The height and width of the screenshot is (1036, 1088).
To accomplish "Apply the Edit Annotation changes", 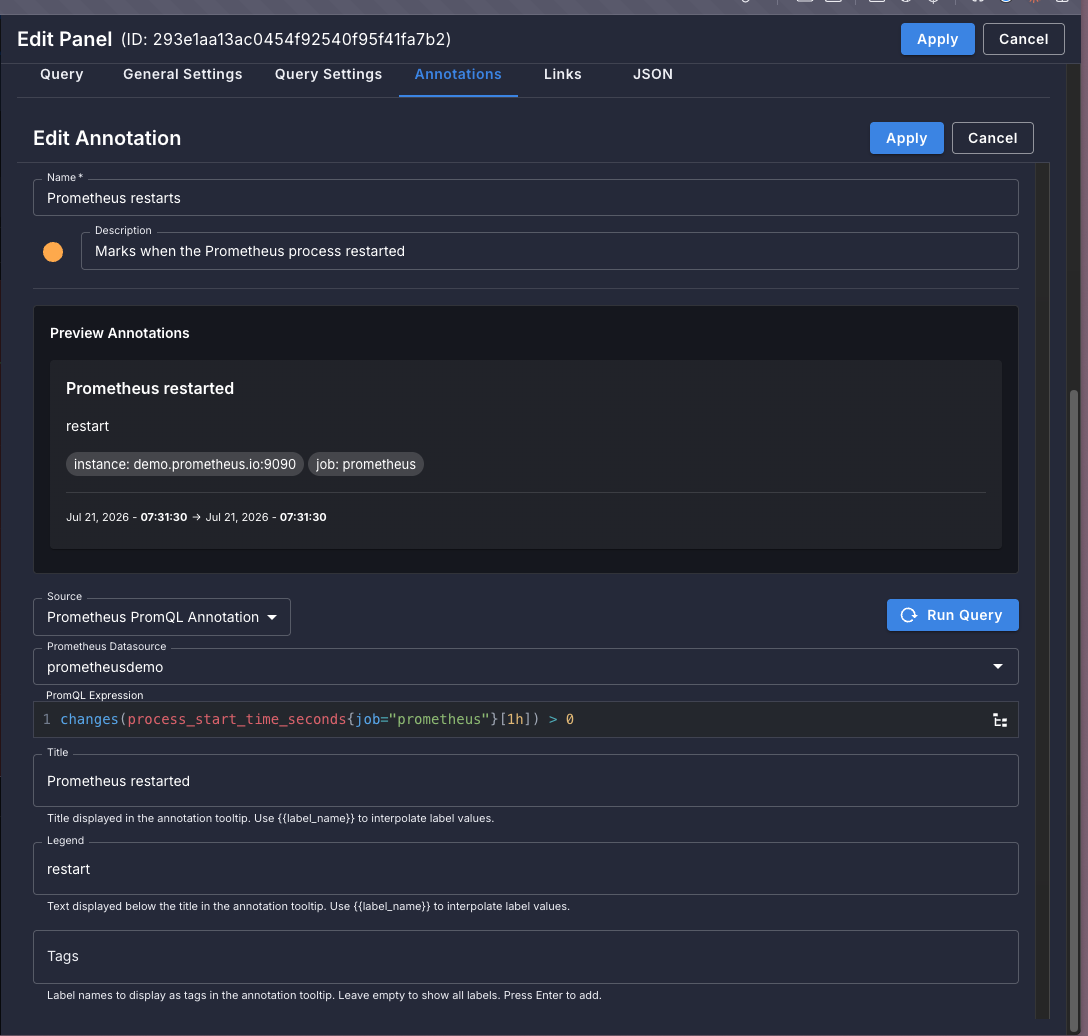I will [x=906, y=138].
